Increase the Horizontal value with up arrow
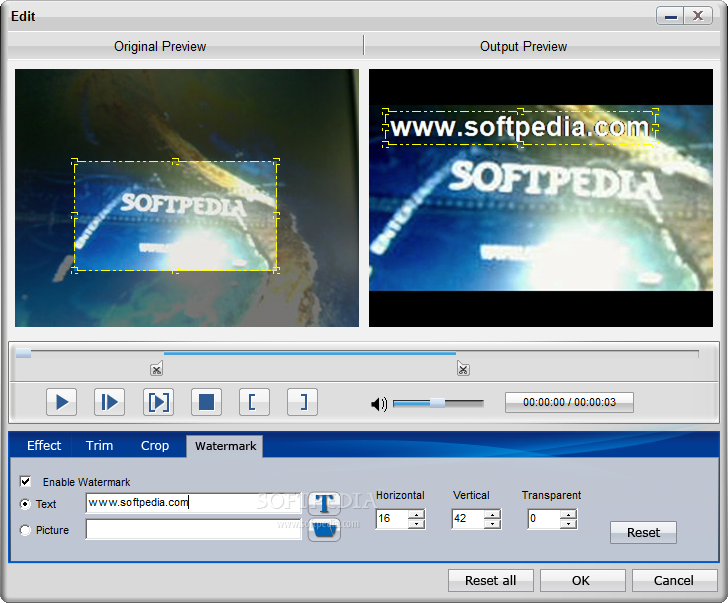This screenshot has width=728, height=603. click(416, 514)
